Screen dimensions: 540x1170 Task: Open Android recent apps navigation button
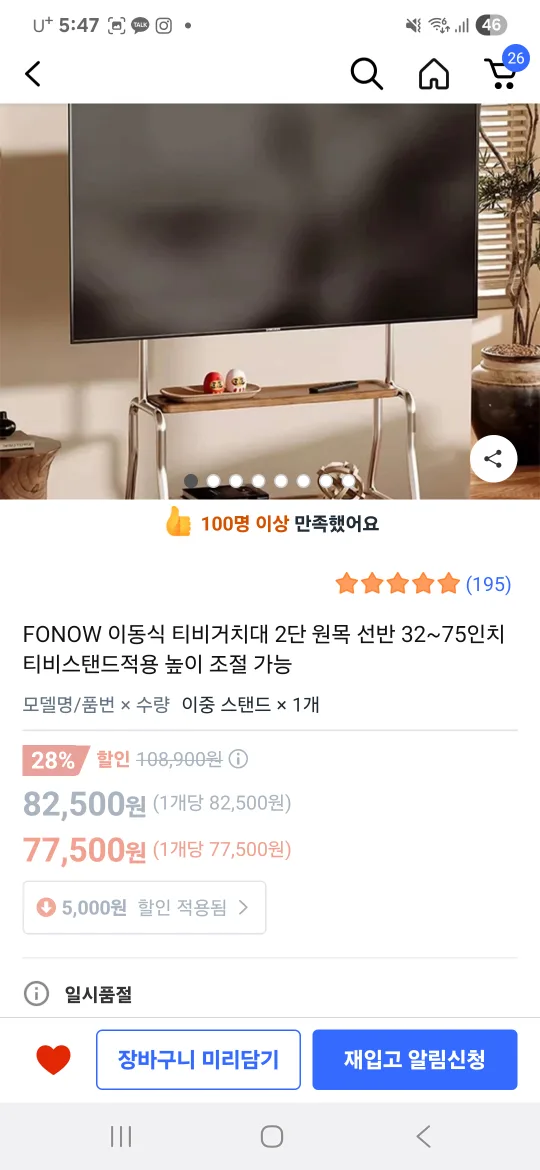point(121,1136)
